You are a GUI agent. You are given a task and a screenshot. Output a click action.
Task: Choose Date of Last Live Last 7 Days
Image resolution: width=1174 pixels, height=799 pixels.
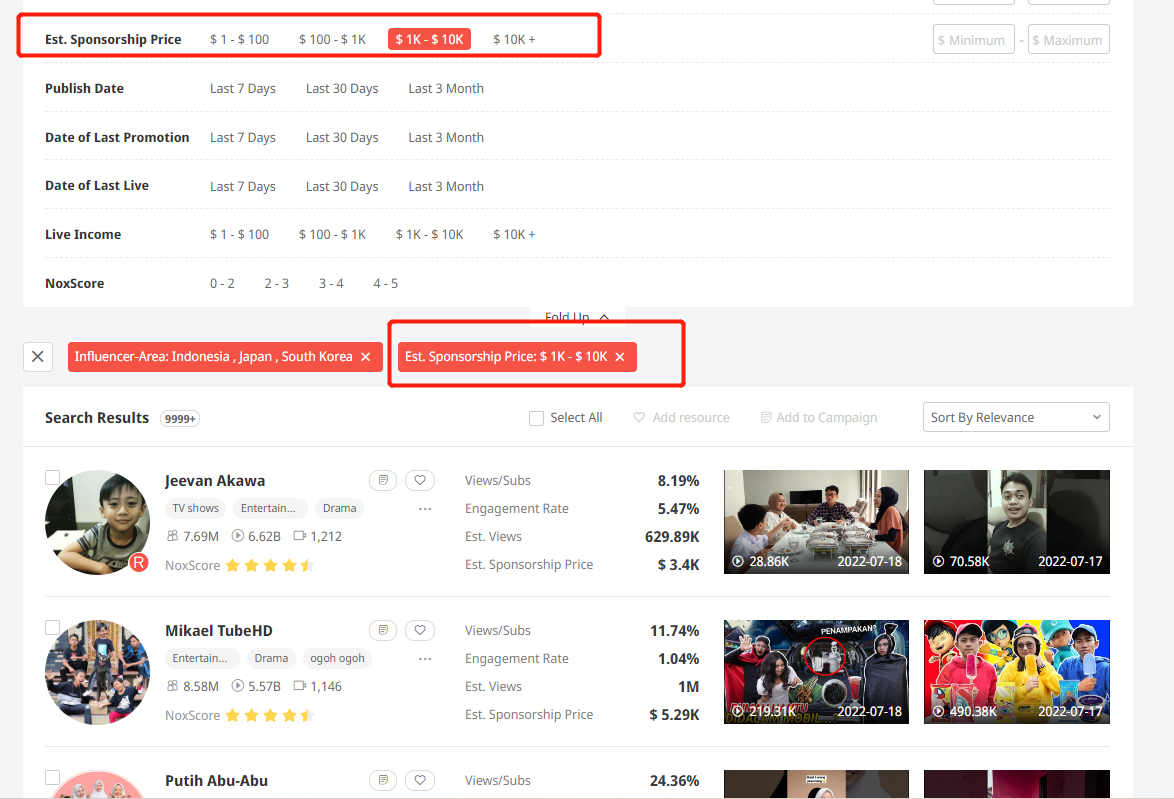click(243, 186)
